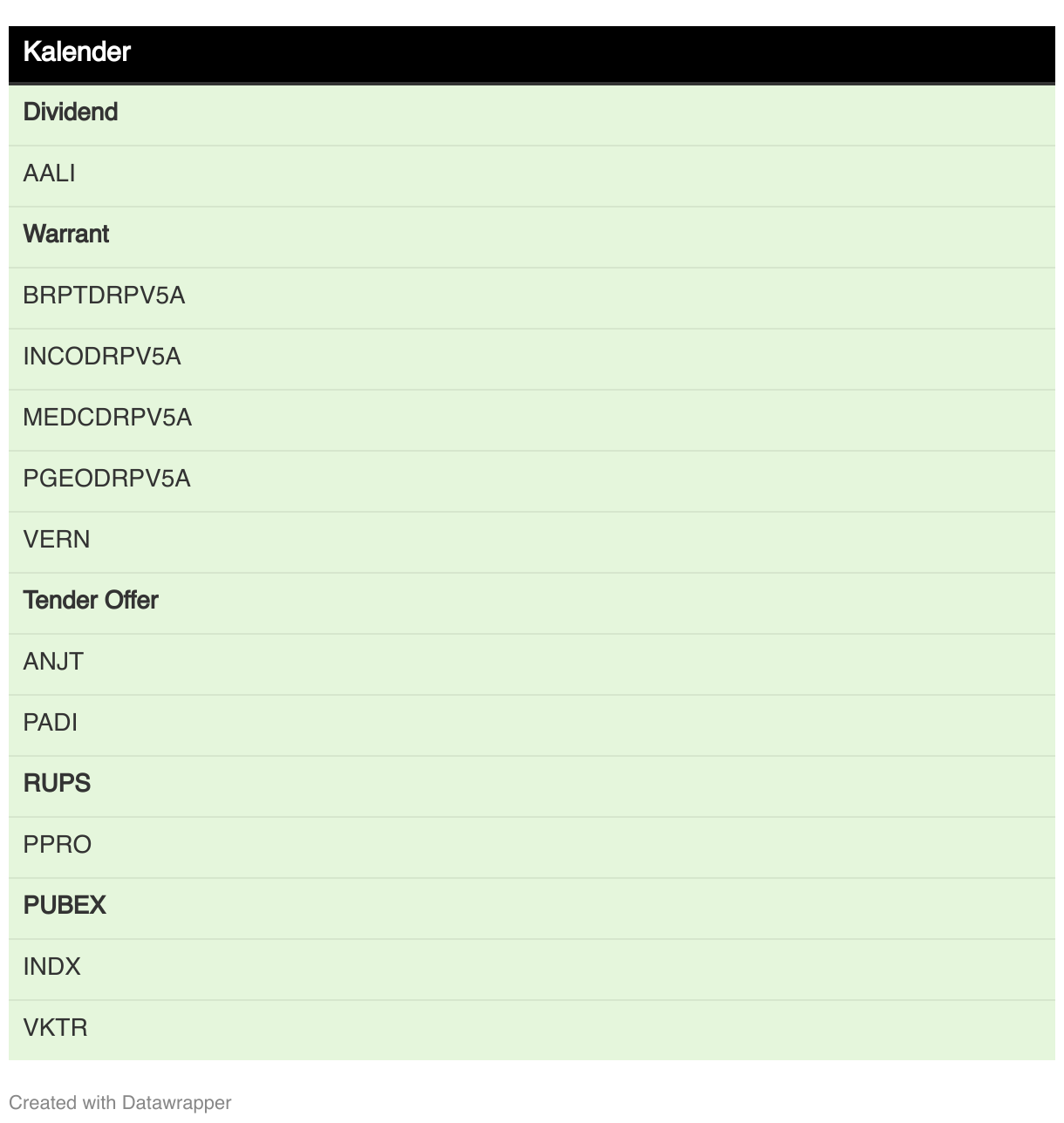The height and width of the screenshot is (1123, 1064).
Task: Select the INCODRPV5A row
Action: 102,357
